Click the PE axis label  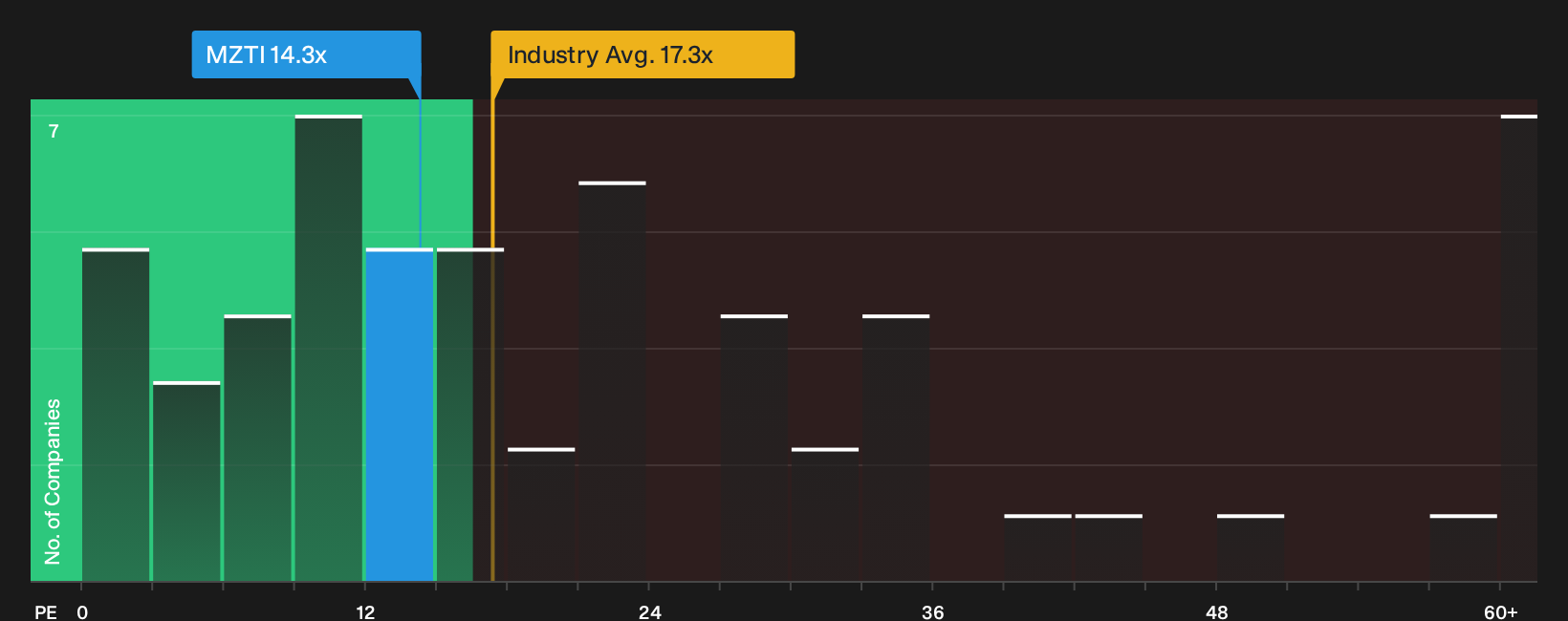pos(46,611)
